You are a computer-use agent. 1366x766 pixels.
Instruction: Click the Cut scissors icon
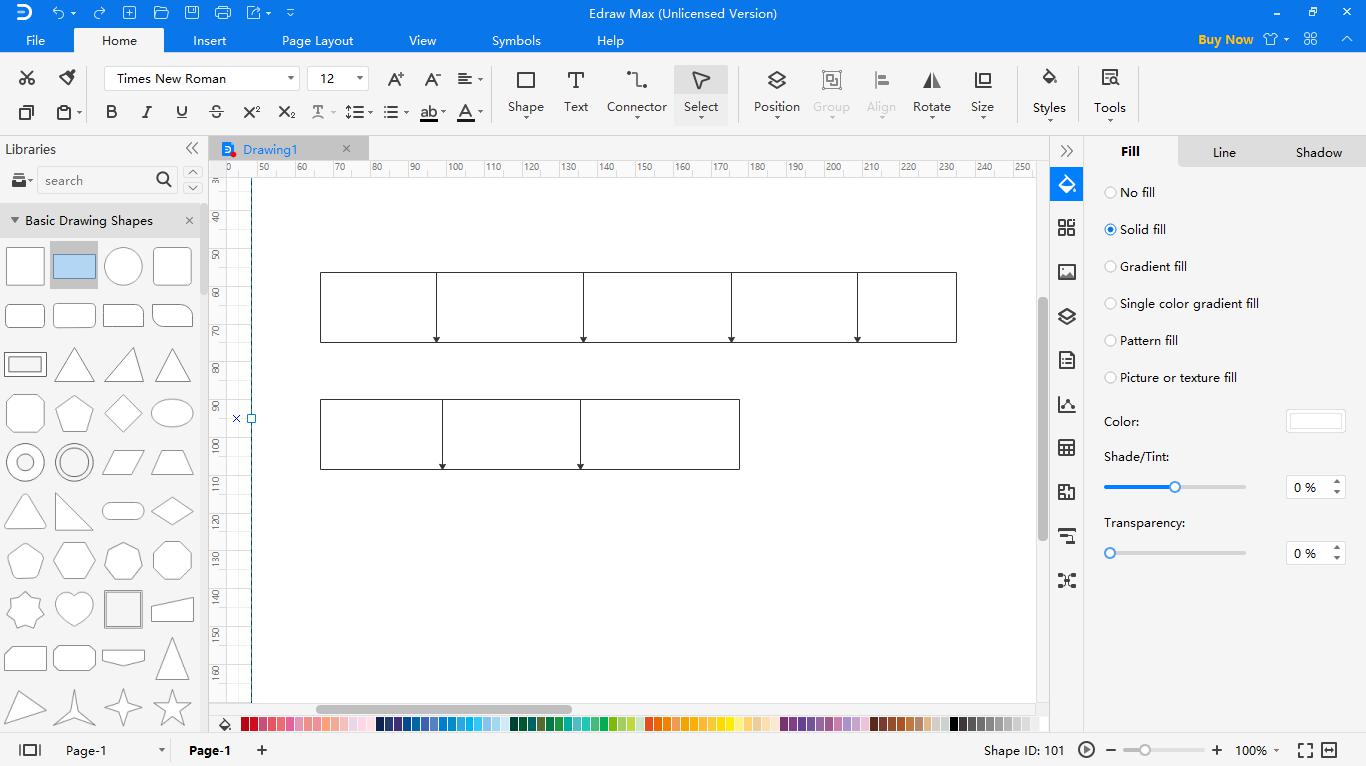coord(27,78)
